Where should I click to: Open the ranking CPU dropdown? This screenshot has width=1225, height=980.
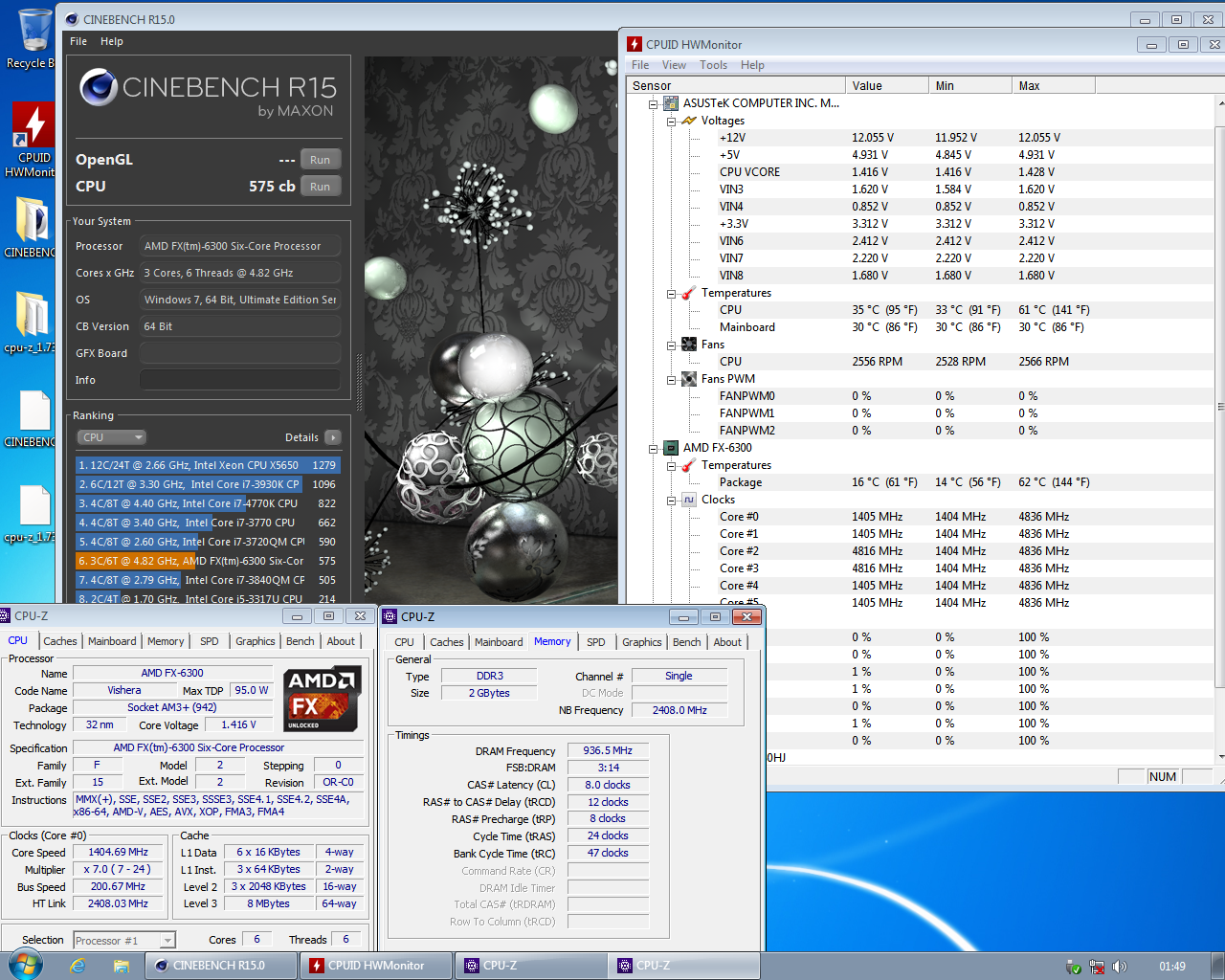click(x=111, y=437)
